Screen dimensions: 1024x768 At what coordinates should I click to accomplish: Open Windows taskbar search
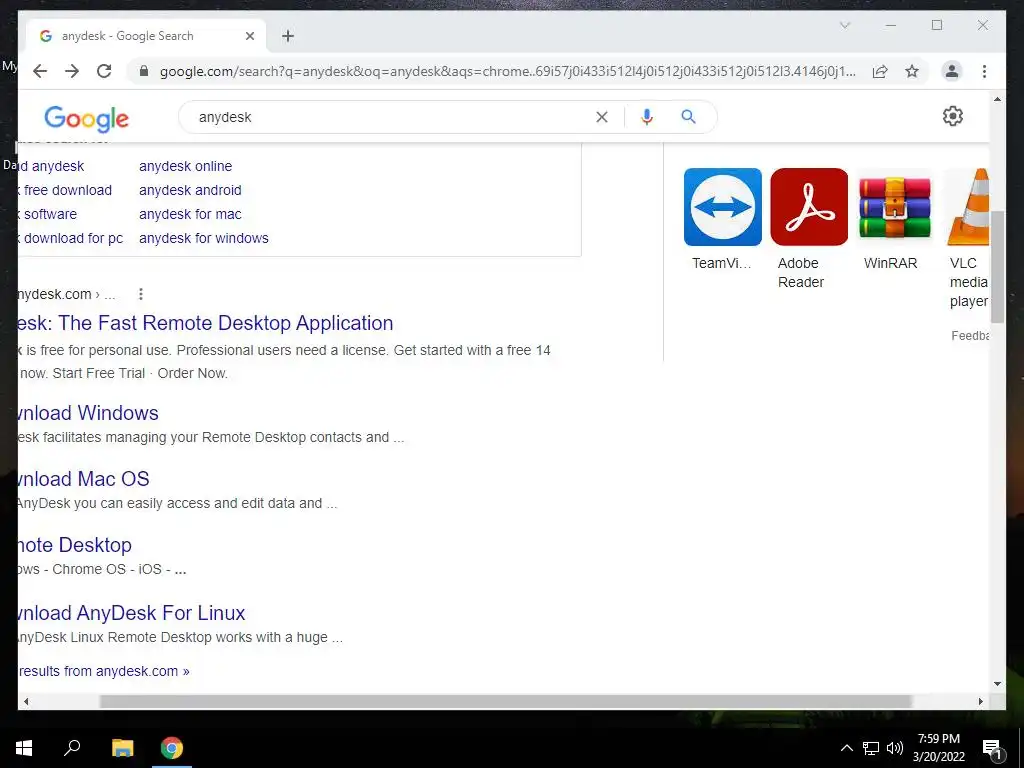pos(72,748)
